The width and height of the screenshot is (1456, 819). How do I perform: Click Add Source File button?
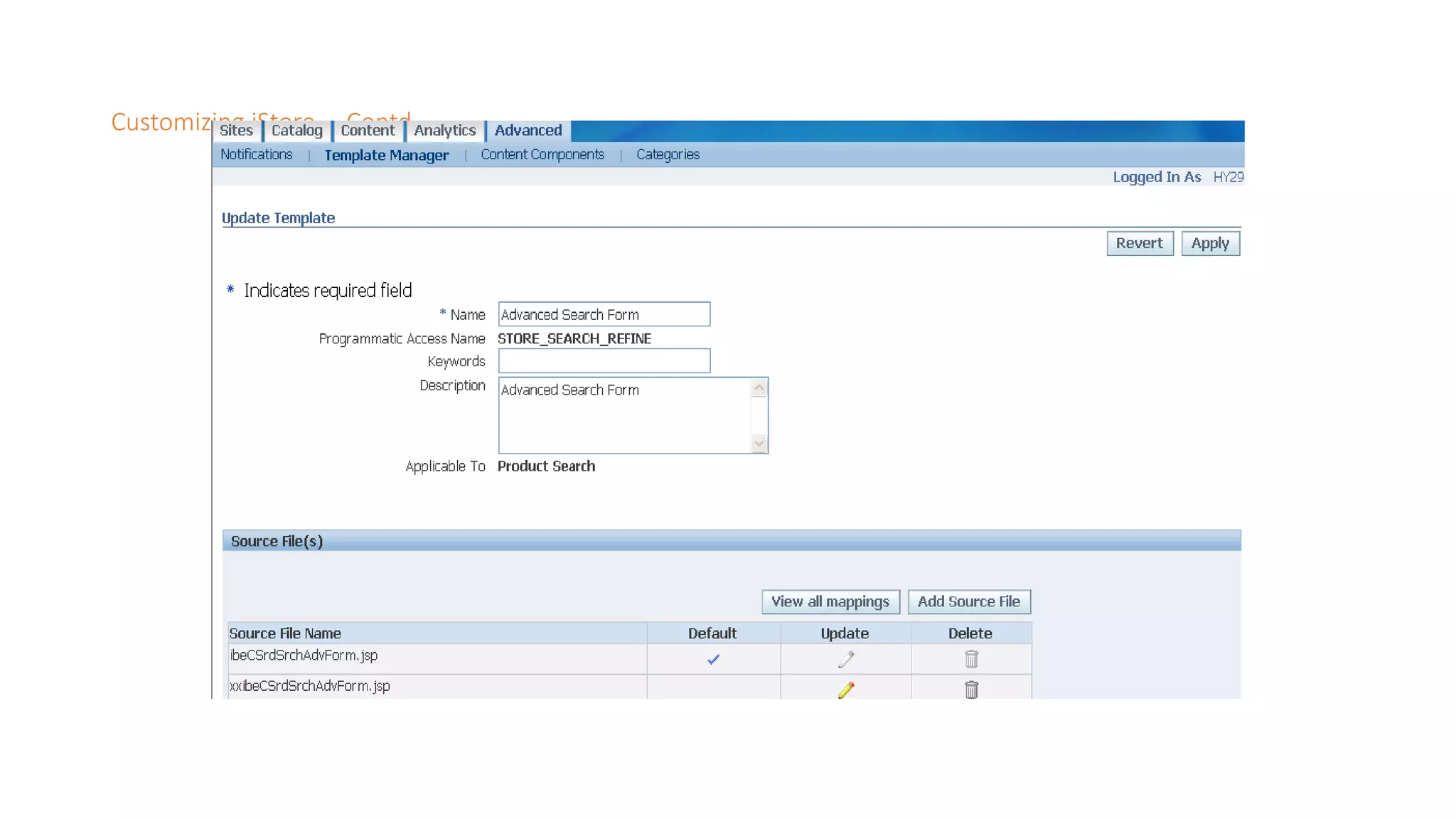click(968, 602)
